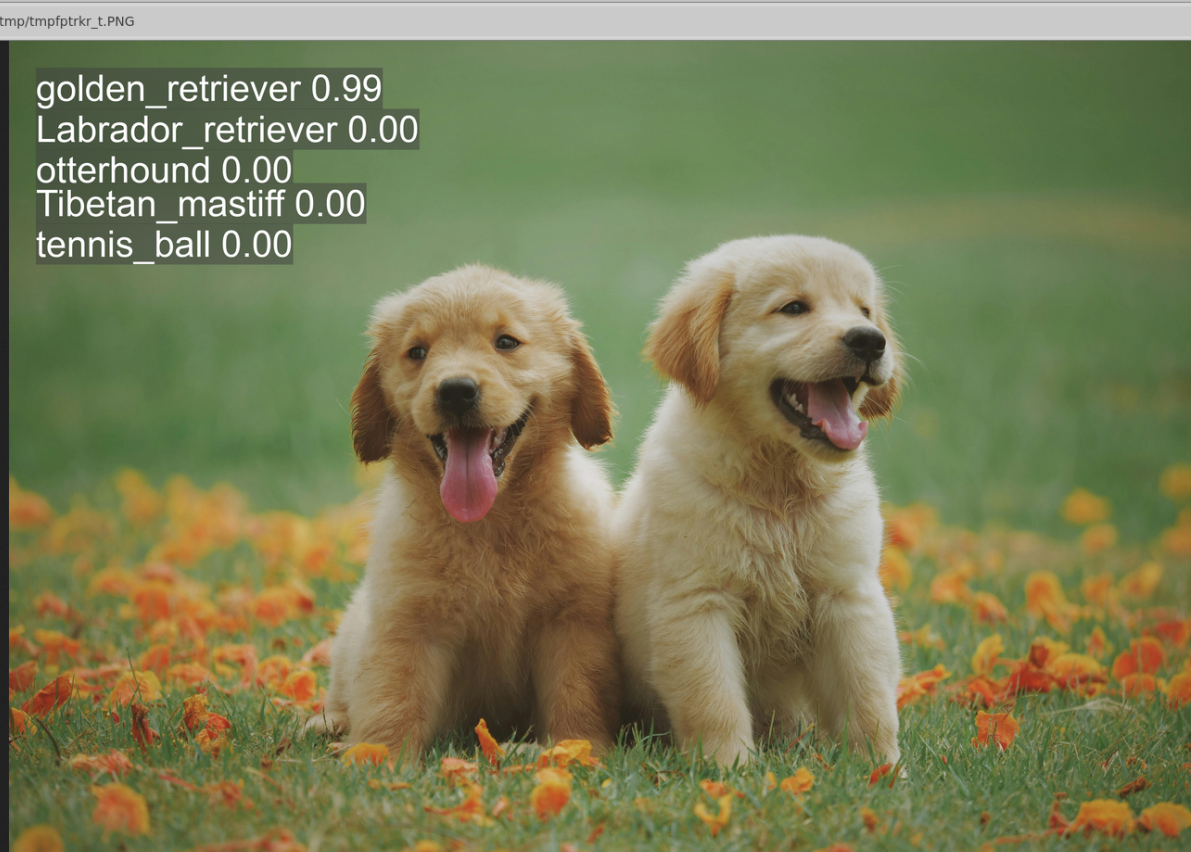Image resolution: width=1191 pixels, height=852 pixels.
Task: Click the tmpfptrkr_t.PNG file name in title bar
Action: pyautogui.click(x=68, y=21)
